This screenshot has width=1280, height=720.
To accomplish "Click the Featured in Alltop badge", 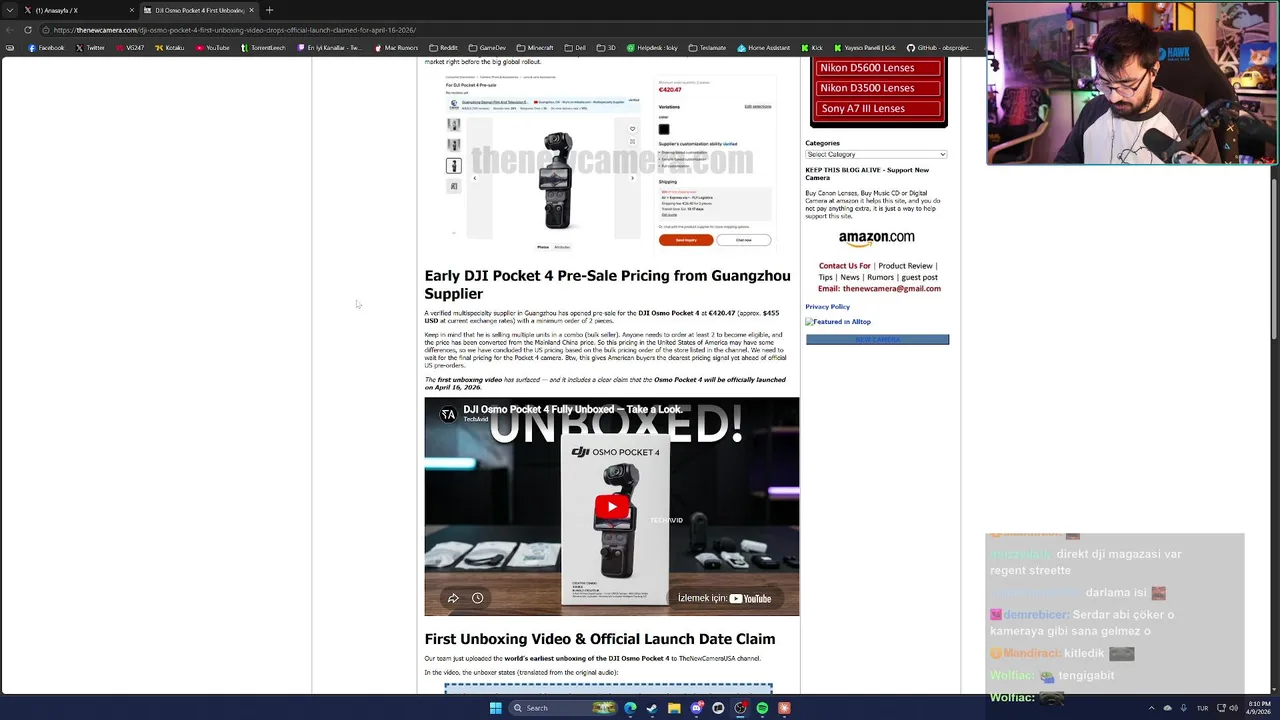I will click(x=838, y=322).
